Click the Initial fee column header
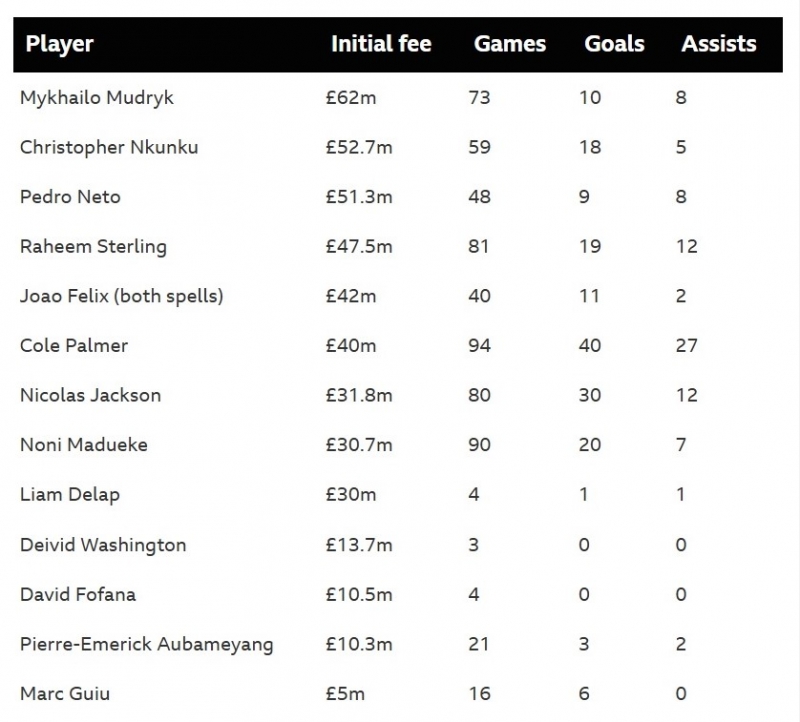 381,44
